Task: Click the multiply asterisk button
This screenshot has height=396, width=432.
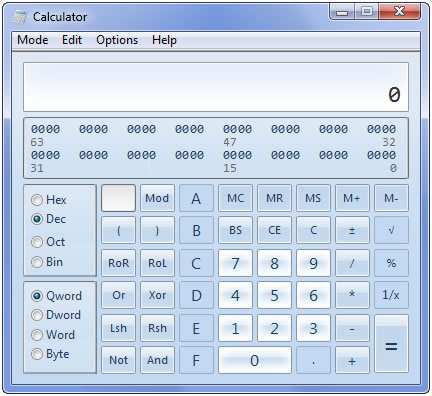Action: [x=352, y=295]
